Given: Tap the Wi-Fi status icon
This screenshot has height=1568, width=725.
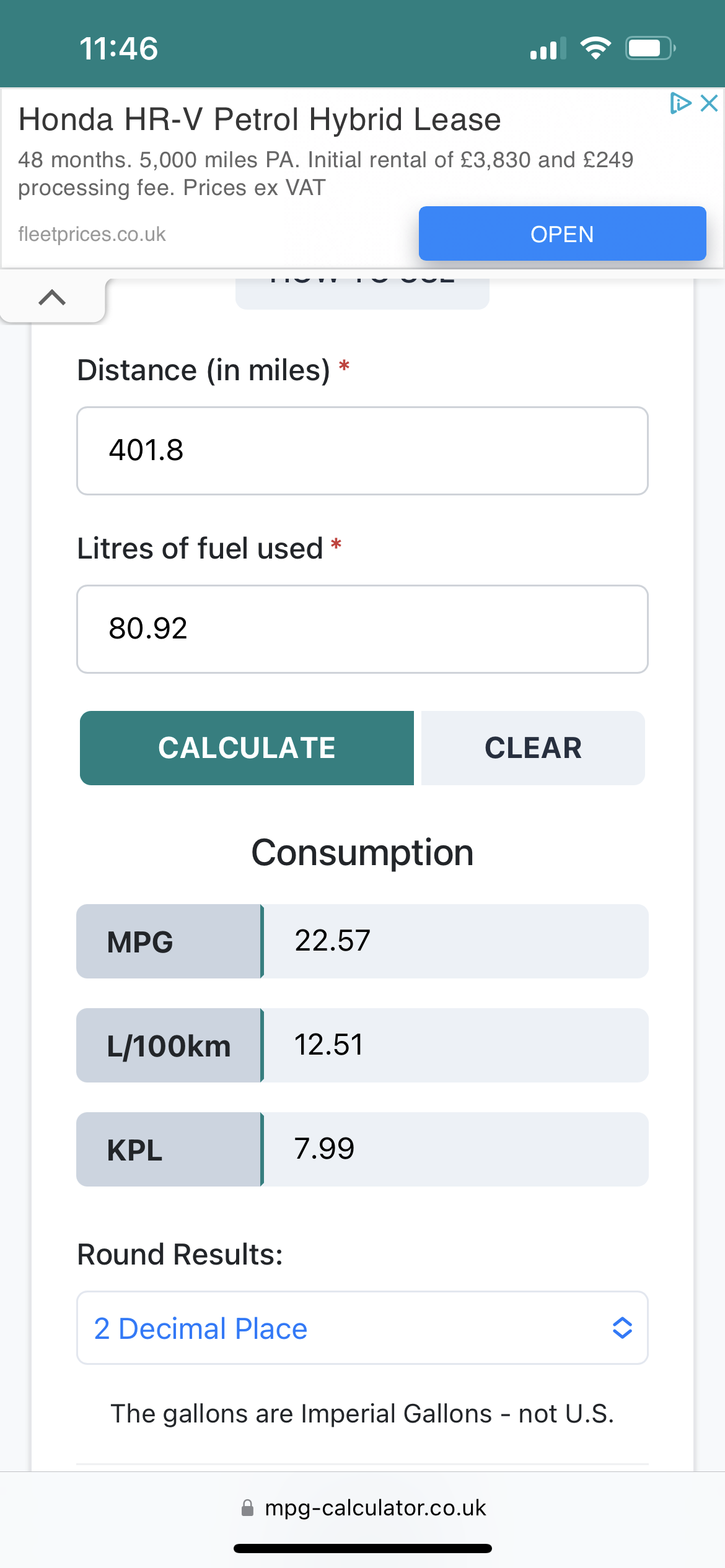Looking at the screenshot, I should (595, 48).
